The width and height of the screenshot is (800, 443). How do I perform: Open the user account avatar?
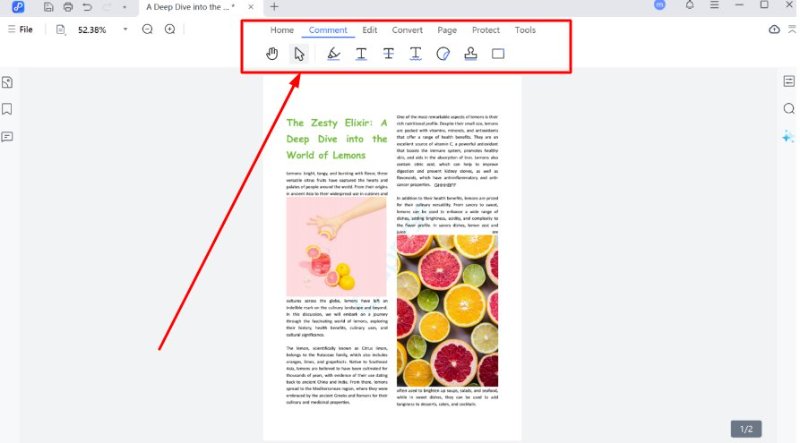click(660, 5)
